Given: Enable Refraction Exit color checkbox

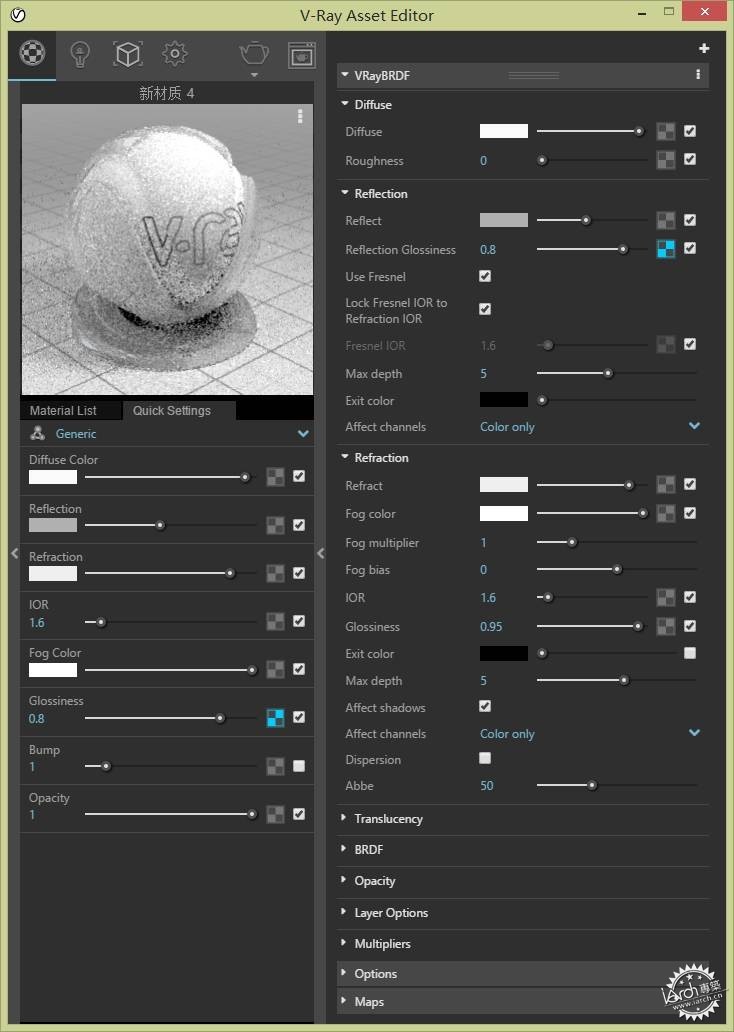Looking at the screenshot, I should pyautogui.click(x=690, y=653).
